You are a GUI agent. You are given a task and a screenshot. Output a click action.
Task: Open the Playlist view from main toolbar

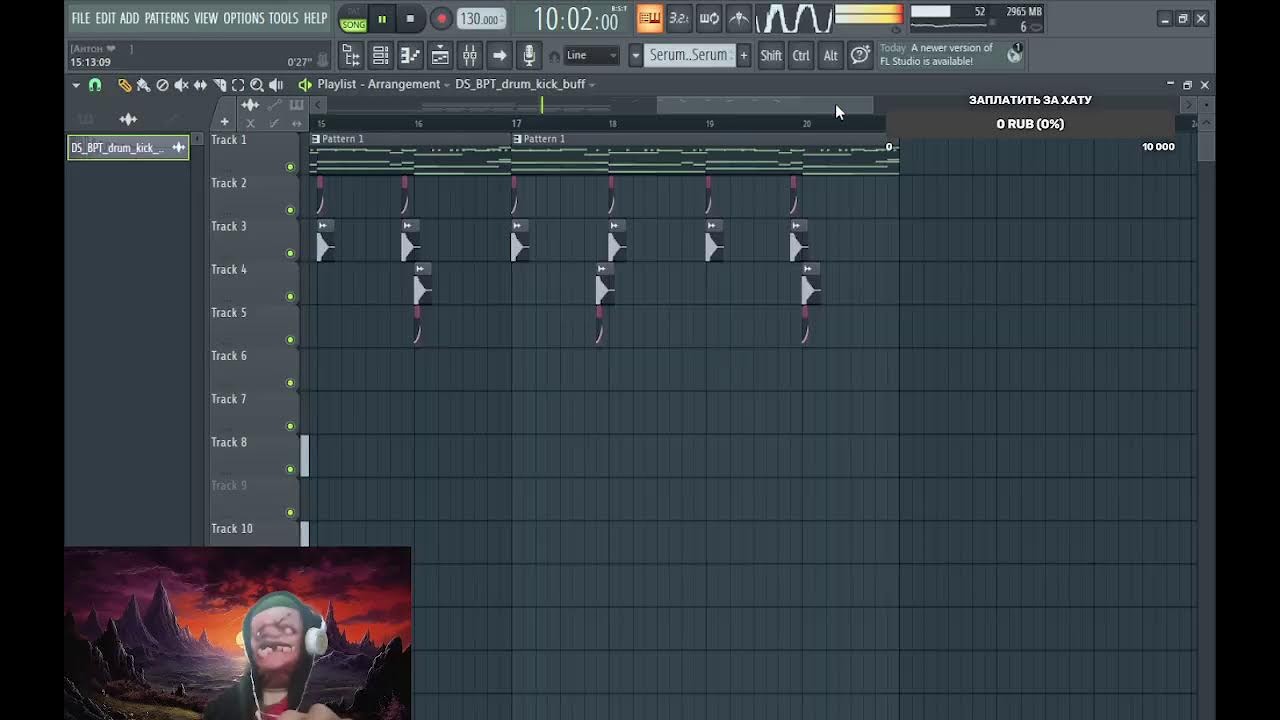pyautogui.click(x=351, y=56)
